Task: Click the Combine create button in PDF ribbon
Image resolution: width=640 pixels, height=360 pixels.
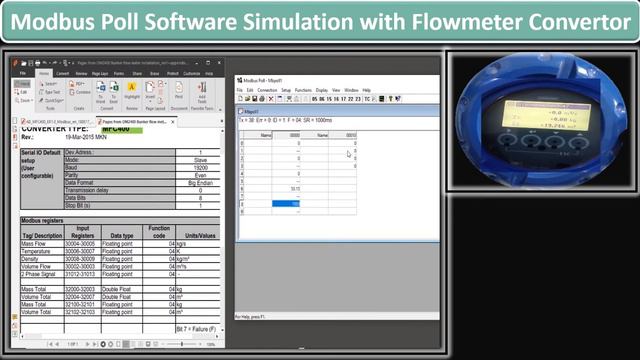Action: tap(80, 92)
